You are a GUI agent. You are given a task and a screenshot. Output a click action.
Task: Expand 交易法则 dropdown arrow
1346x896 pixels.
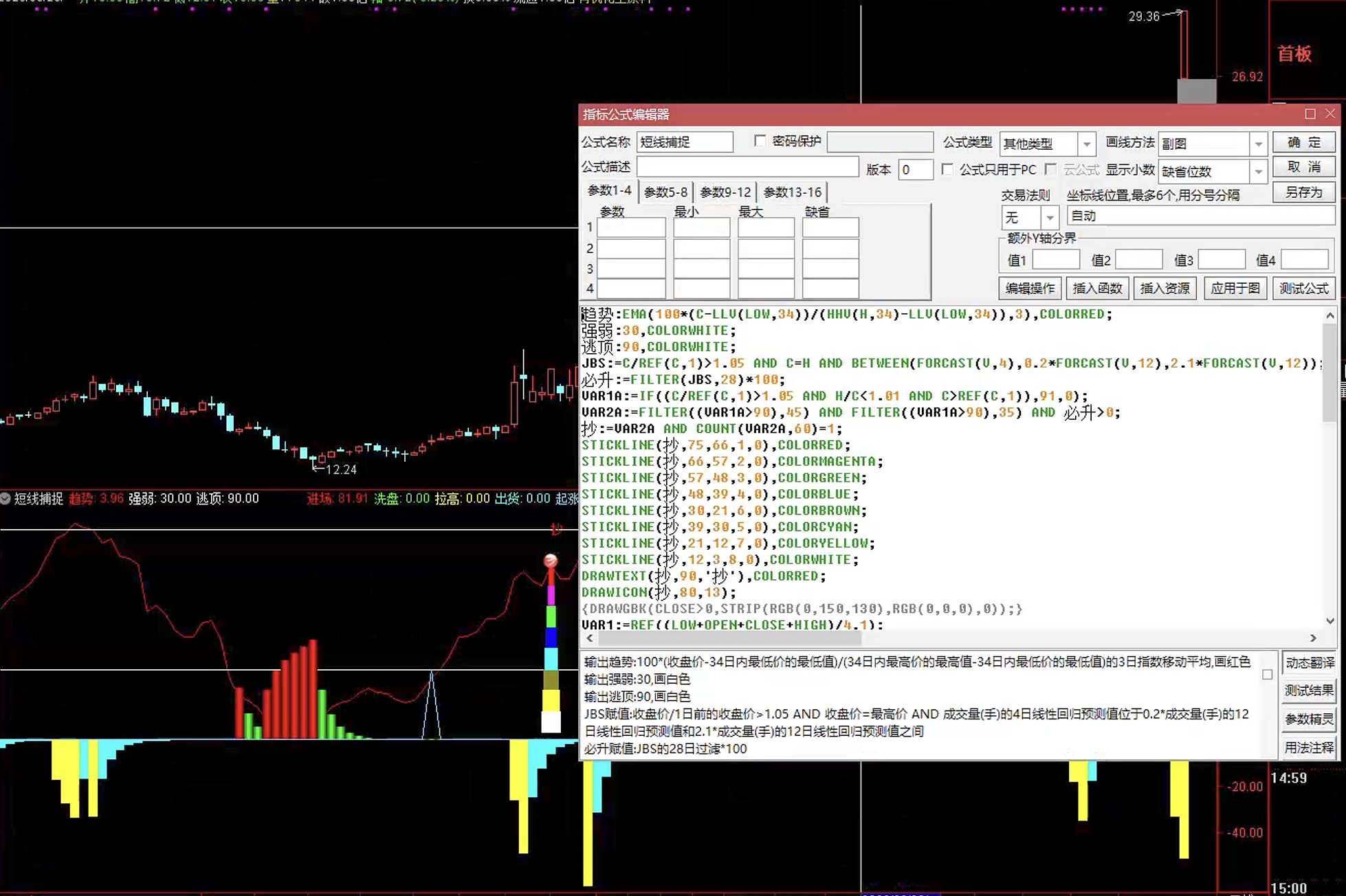[x=1050, y=218]
